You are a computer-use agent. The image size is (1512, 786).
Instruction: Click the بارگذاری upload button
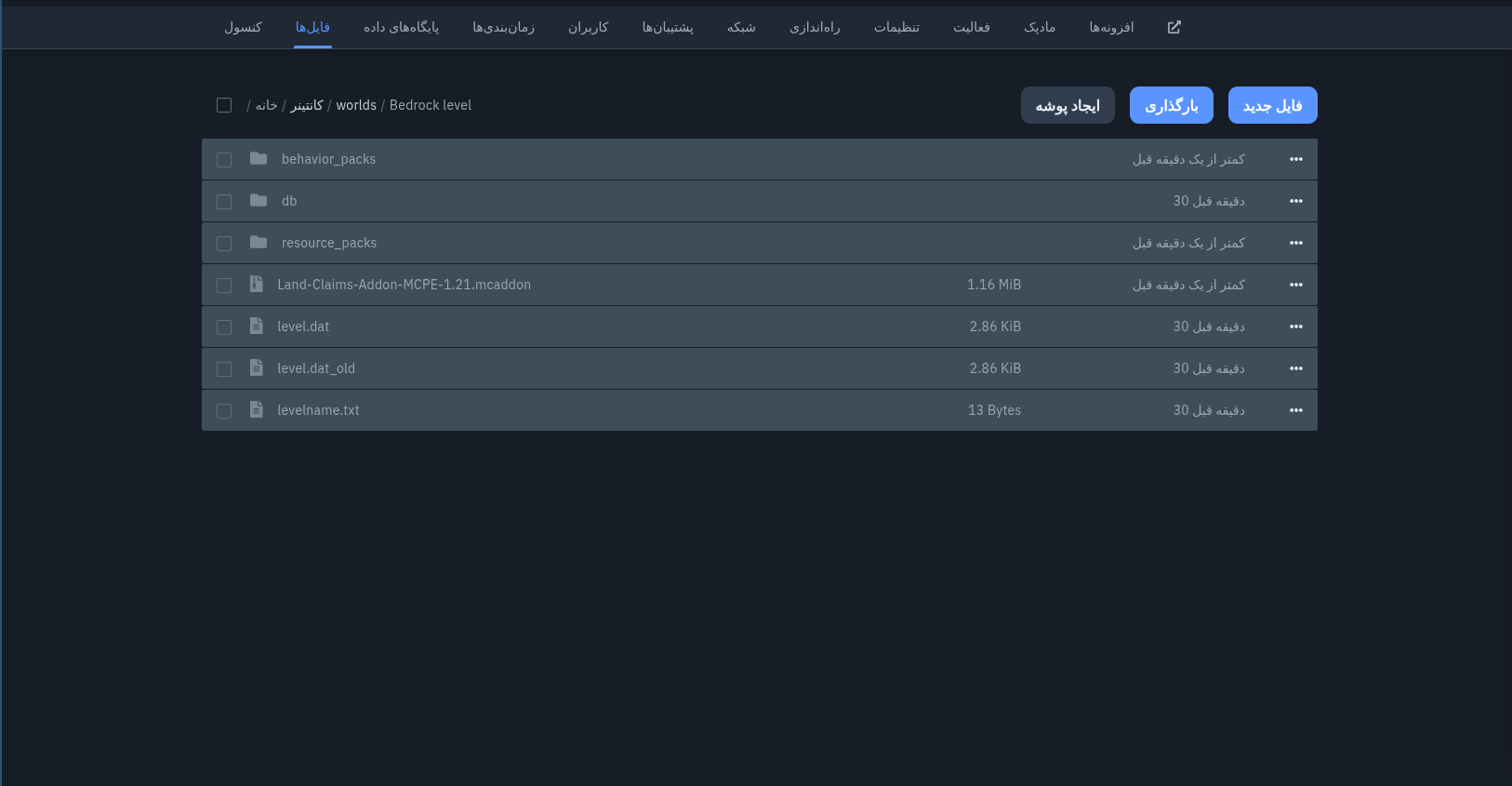[1172, 105]
